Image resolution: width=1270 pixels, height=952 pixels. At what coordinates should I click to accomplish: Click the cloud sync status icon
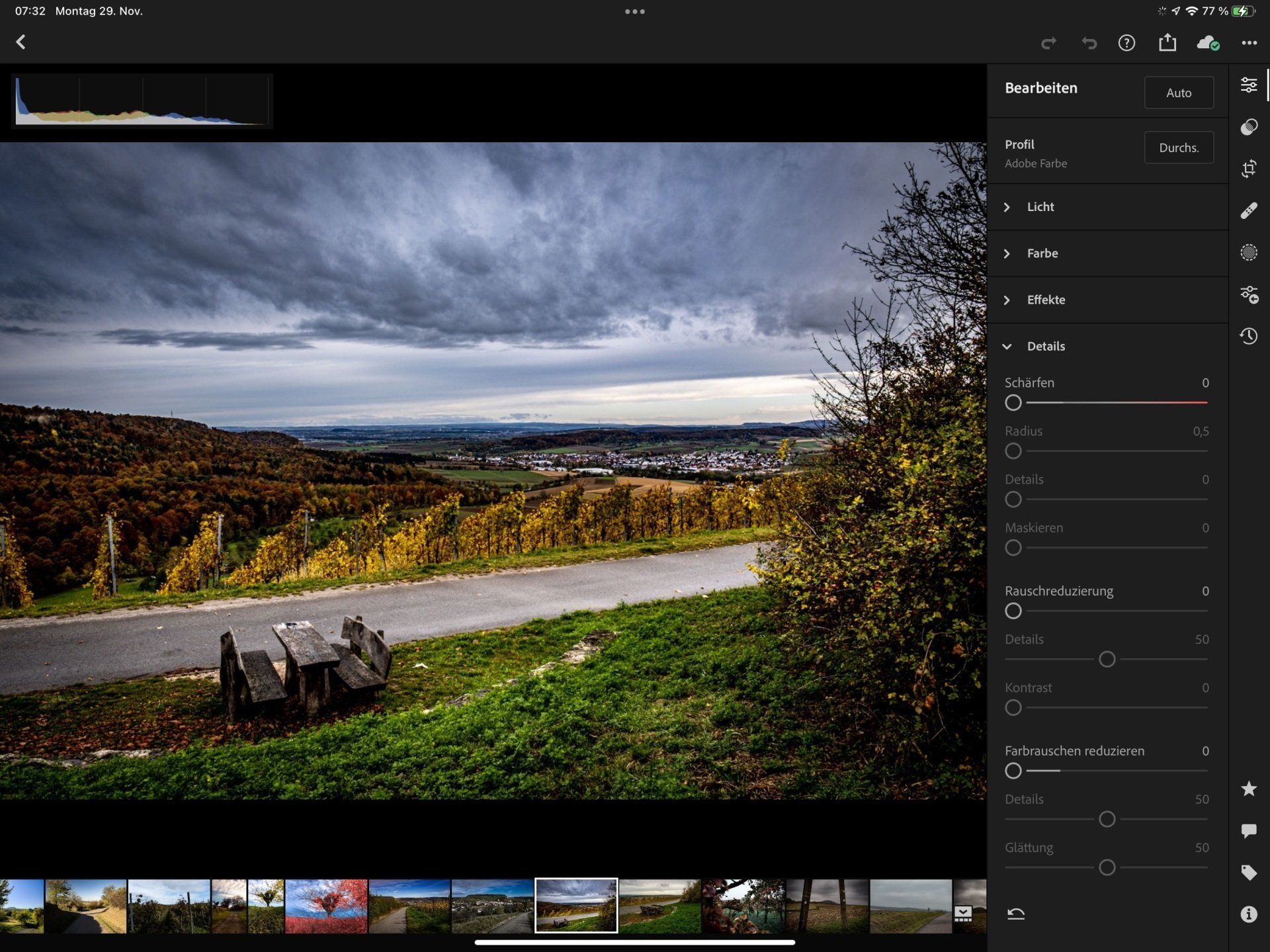point(1208,43)
